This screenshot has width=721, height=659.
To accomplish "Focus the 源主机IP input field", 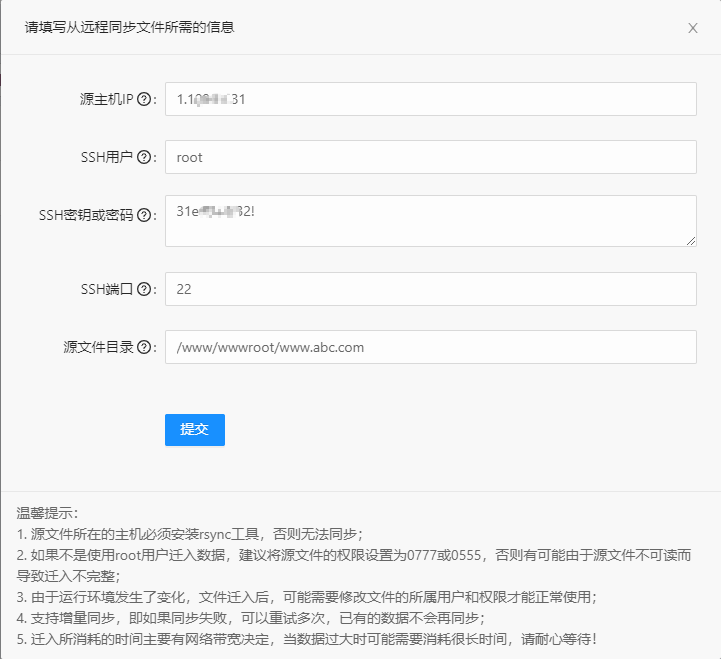I will coord(430,99).
